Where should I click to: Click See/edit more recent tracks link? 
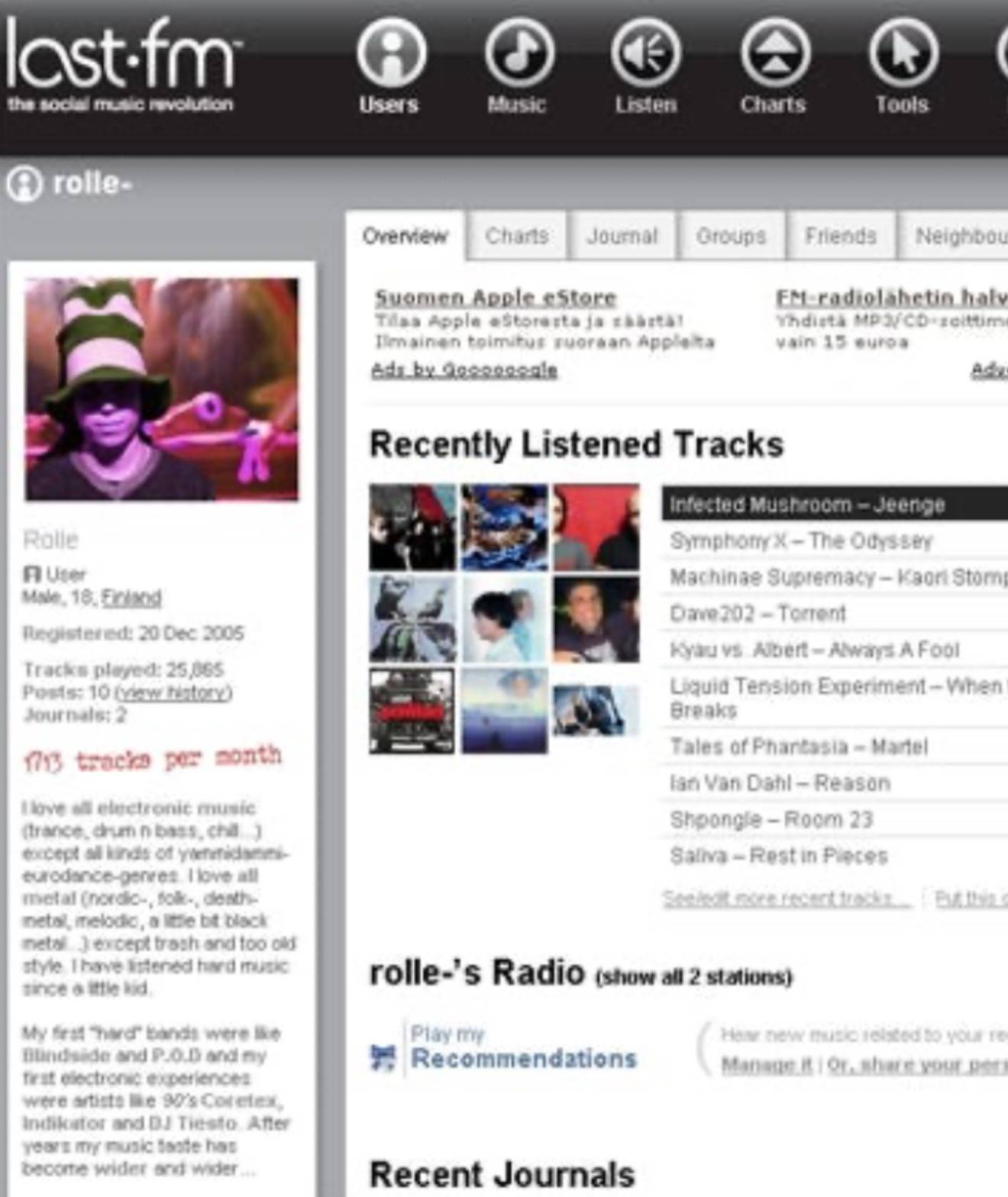point(787,898)
